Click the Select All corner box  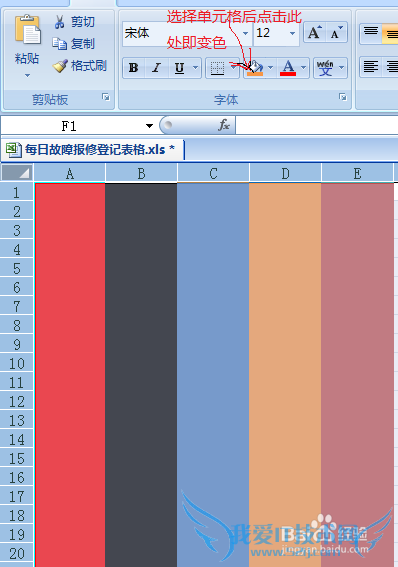pos(17,173)
